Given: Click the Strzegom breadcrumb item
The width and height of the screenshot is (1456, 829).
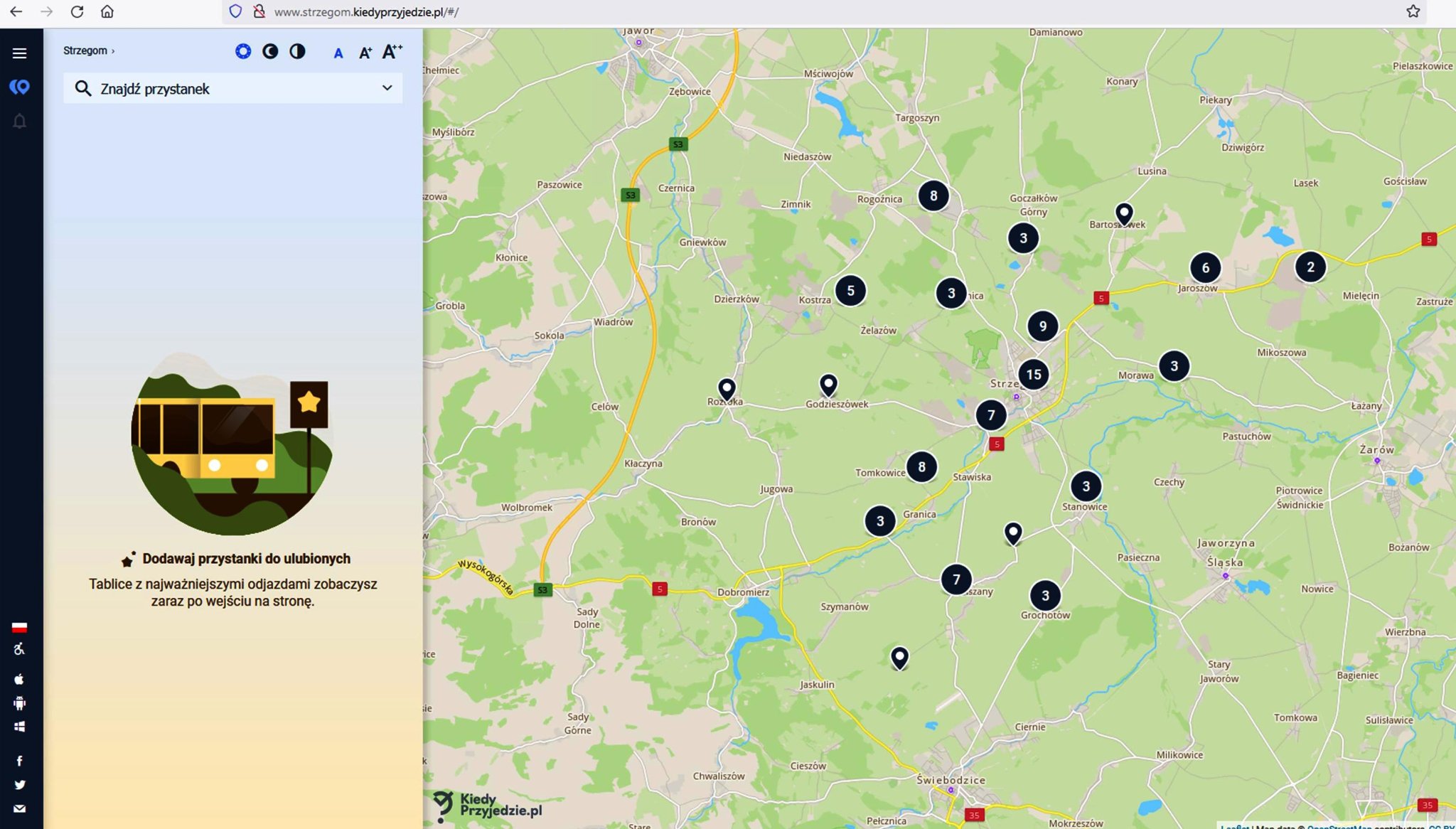Looking at the screenshot, I should [85, 50].
